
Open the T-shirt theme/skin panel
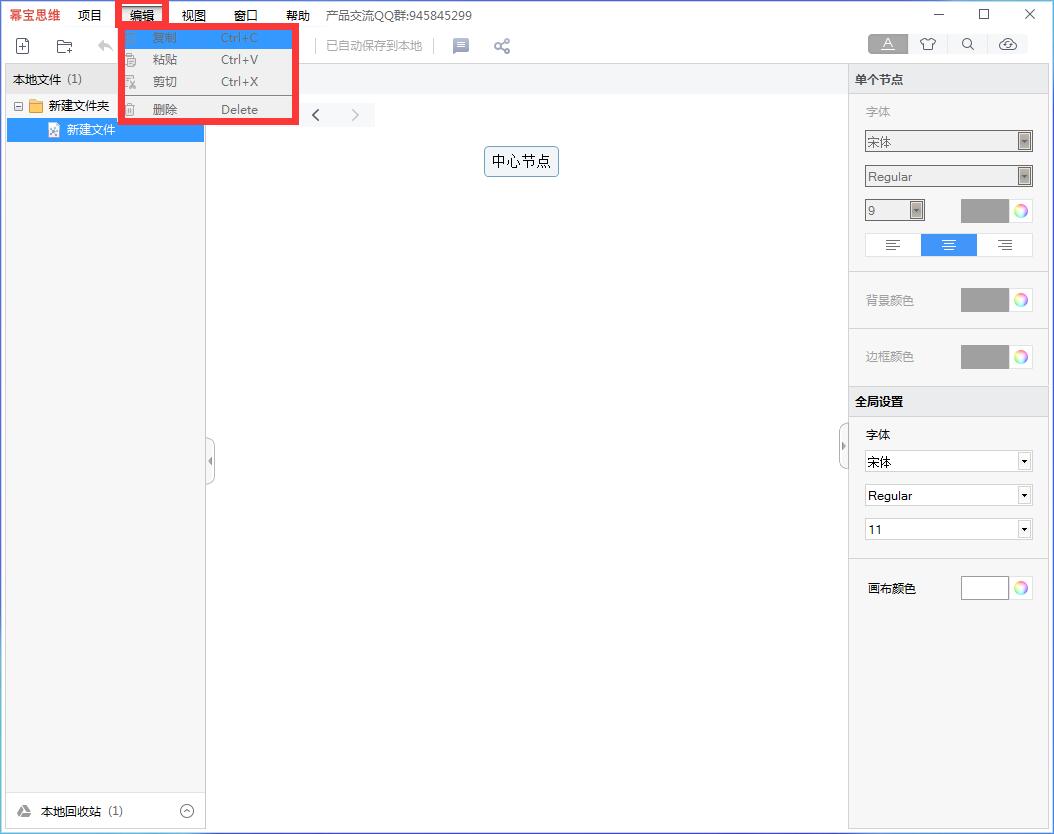point(928,44)
